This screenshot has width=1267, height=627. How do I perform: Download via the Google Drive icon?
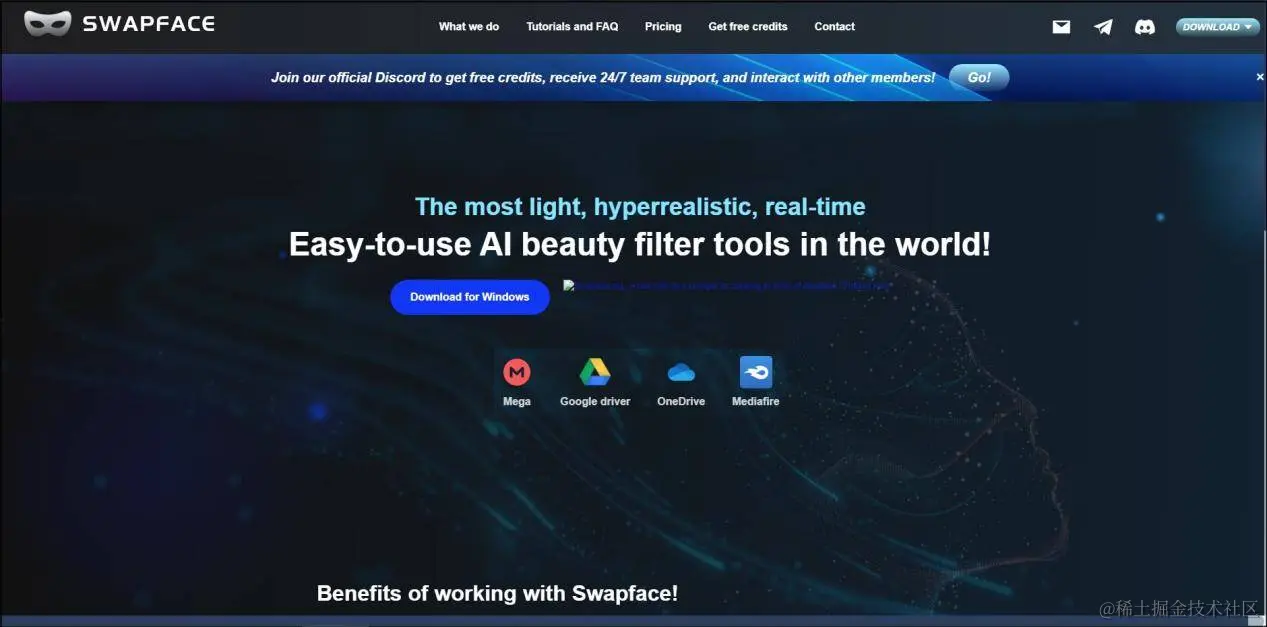[595, 373]
